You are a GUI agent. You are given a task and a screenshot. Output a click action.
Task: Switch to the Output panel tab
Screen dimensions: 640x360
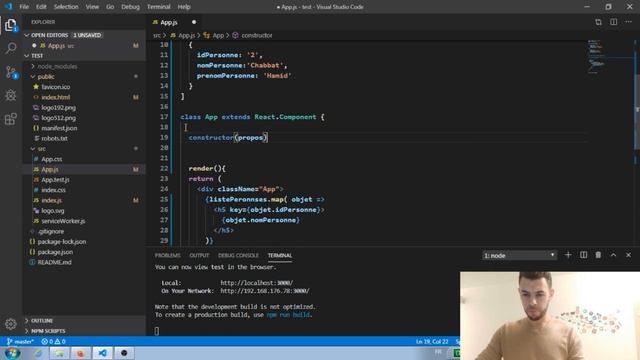199,256
